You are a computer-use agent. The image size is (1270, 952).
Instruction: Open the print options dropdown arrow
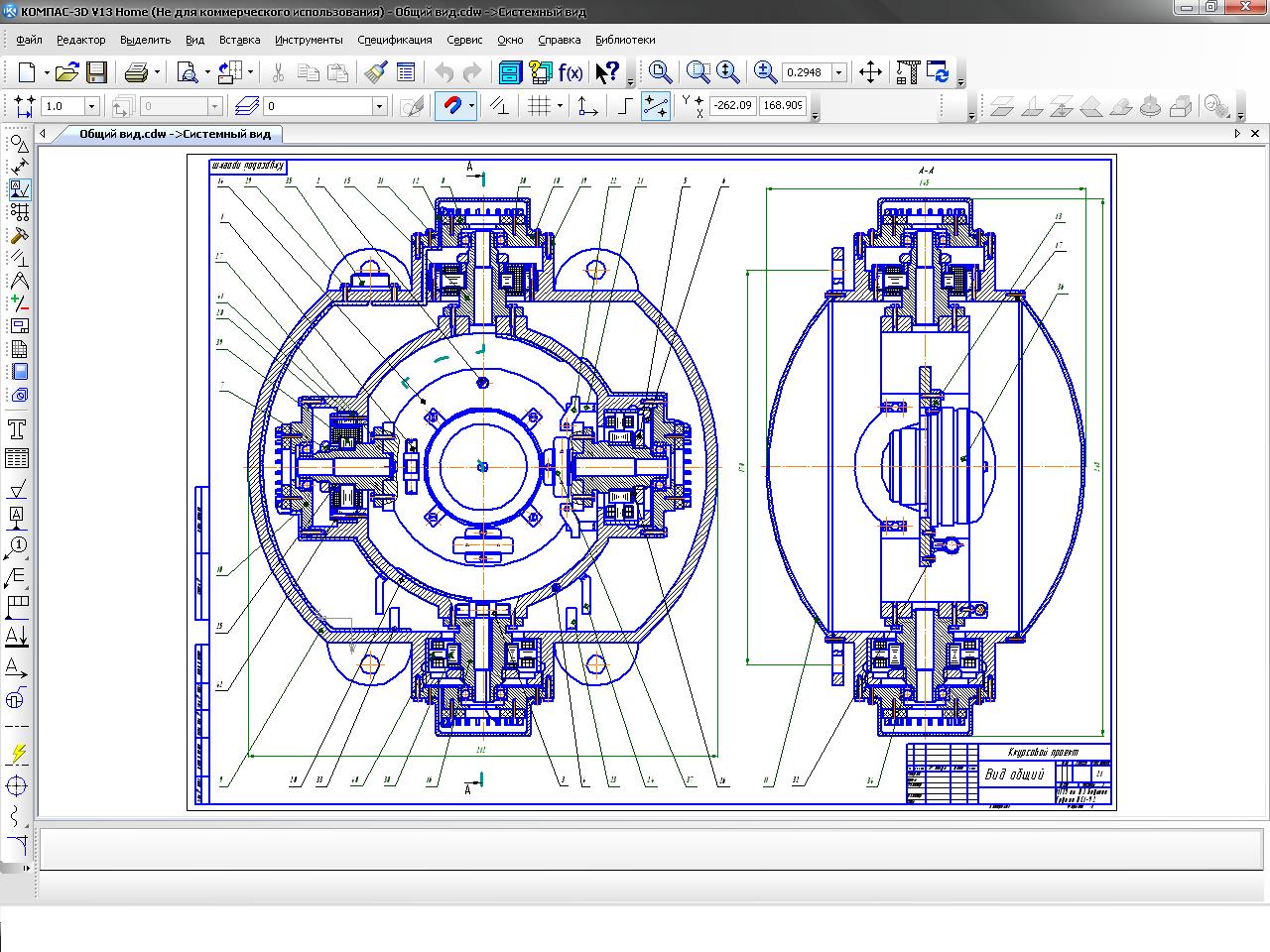pos(157,72)
